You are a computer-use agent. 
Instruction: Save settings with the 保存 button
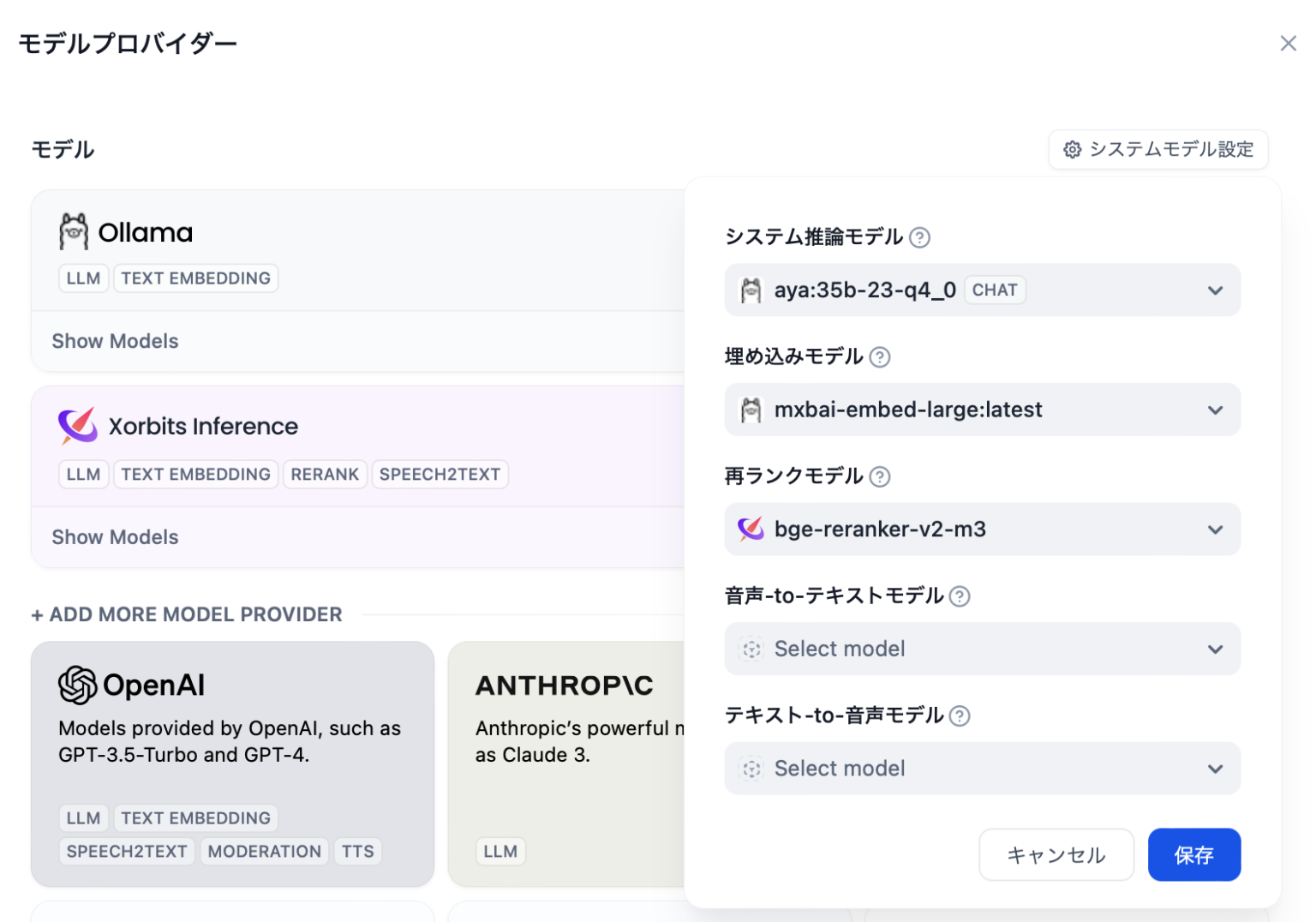(1194, 854)
